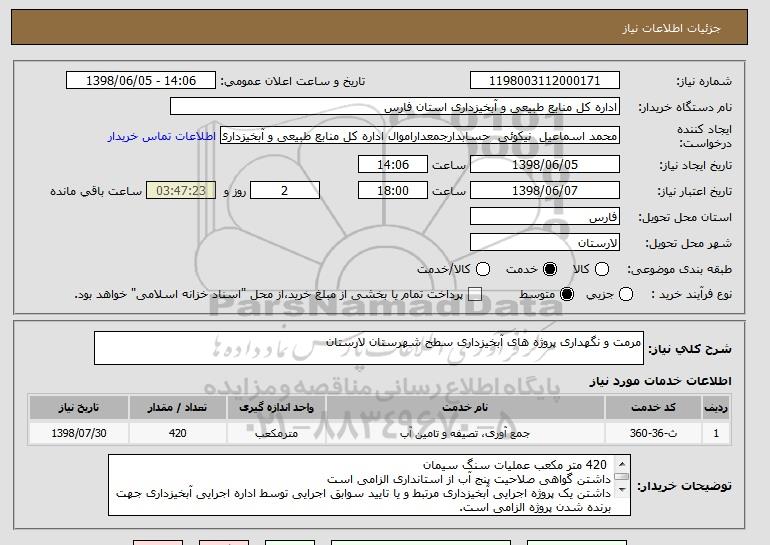The image size is (770, 545).
Task: Click the announcement date field 1398/06/05 - 14:06
Action: pos(141,81)
